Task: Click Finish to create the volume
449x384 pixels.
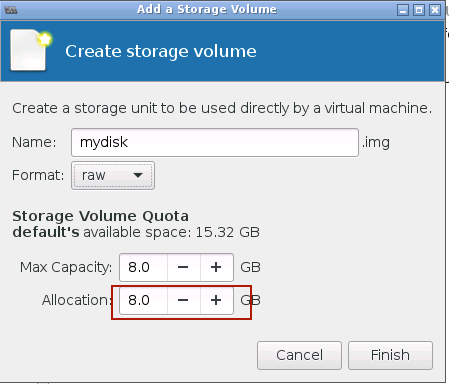Action: point(390,355)
